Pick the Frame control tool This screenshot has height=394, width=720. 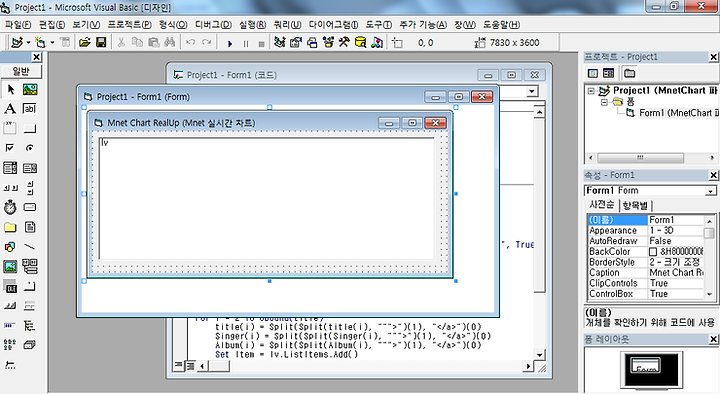(10, 128)
